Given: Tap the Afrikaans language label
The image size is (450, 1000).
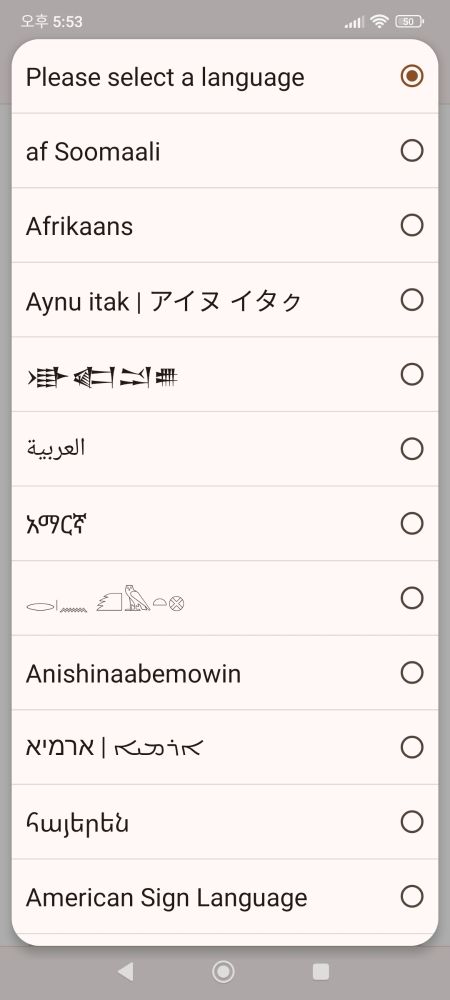Looking at the screenshot, I should [x=79, y=226].
